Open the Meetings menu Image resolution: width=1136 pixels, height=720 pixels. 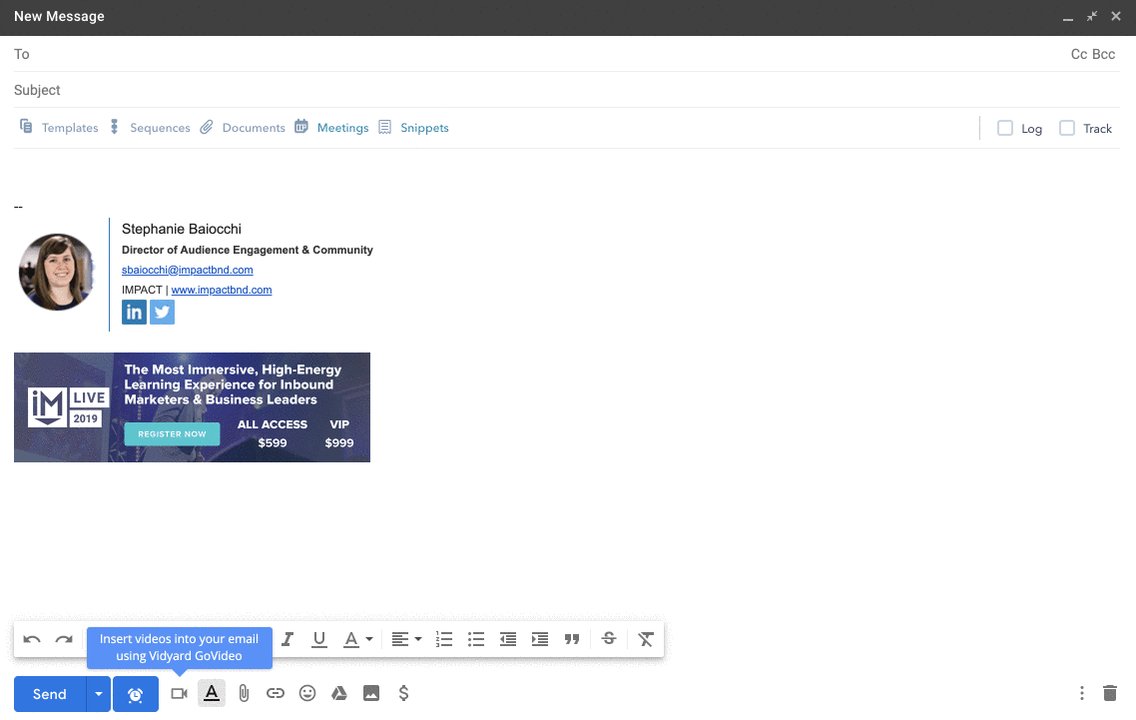tap(331, 127)
